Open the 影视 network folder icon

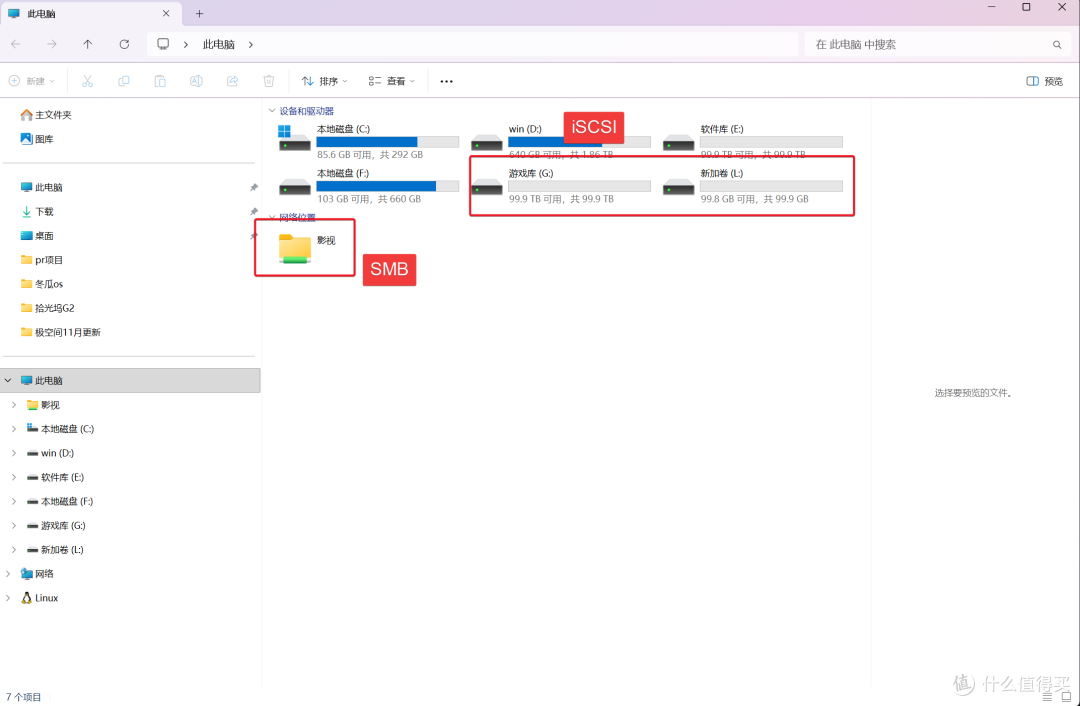295,248
